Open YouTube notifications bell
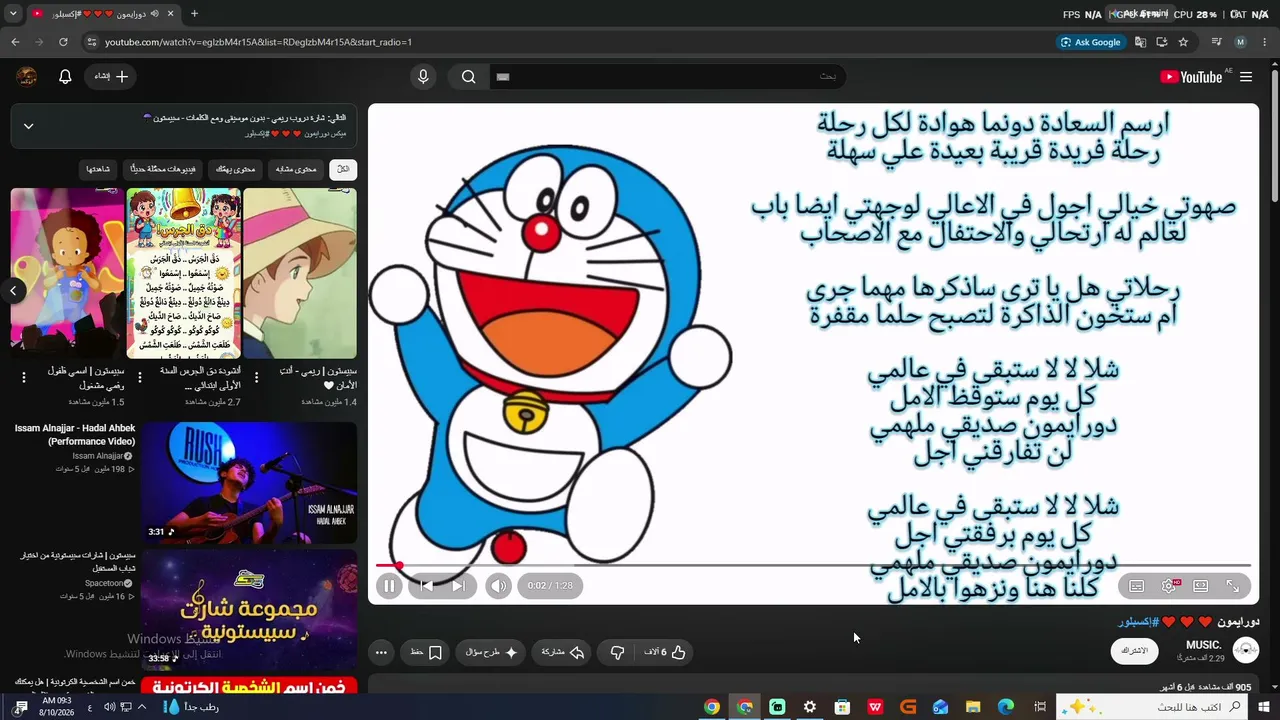 [x=65, y=77]
